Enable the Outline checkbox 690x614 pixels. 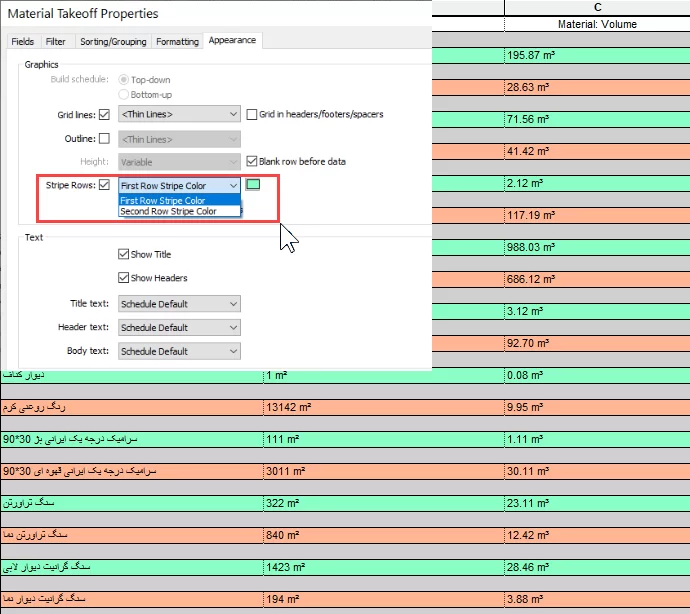tap(104, 139)
